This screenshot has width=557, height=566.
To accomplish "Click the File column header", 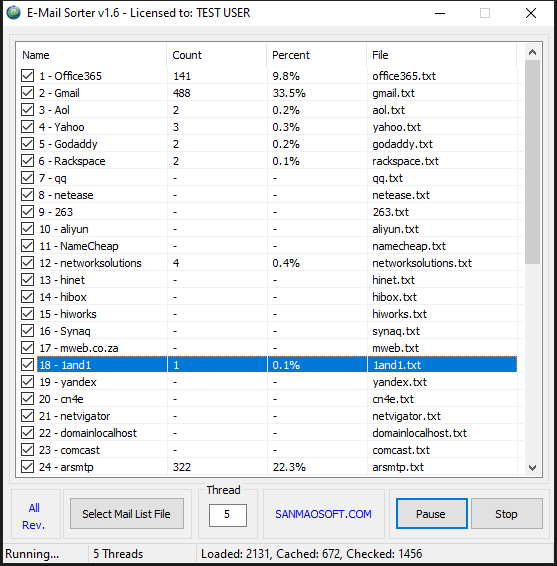I will pyautogui.click(x=442, y=55).
